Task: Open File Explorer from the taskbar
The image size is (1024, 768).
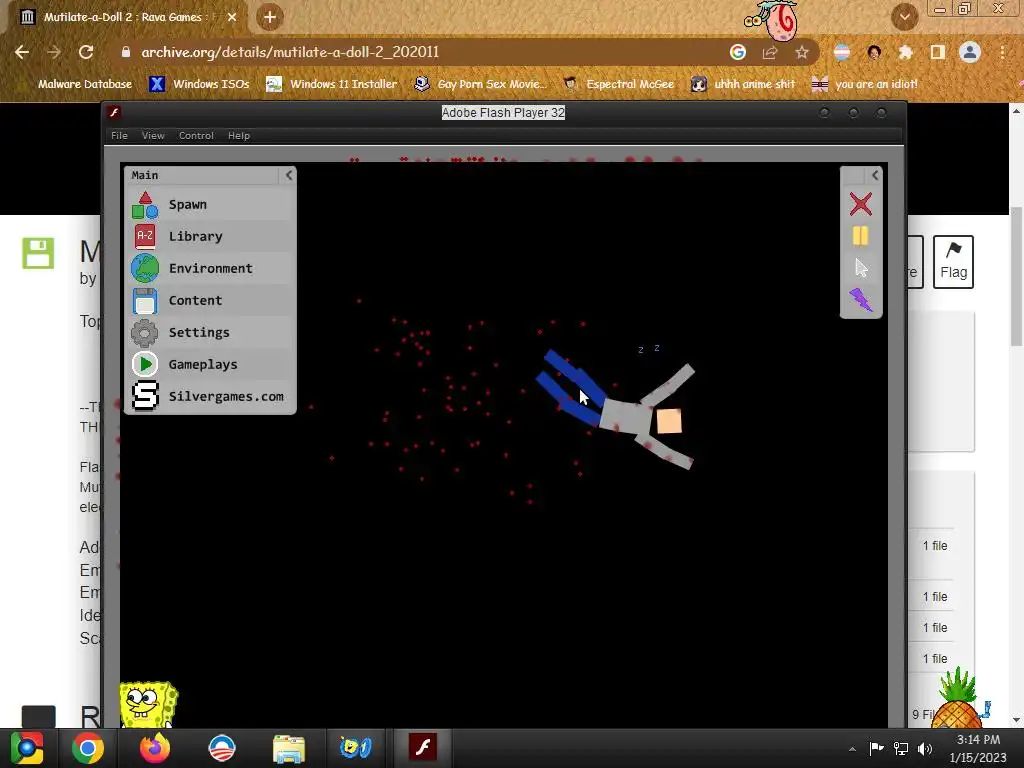Action: [x=289, y=748]
